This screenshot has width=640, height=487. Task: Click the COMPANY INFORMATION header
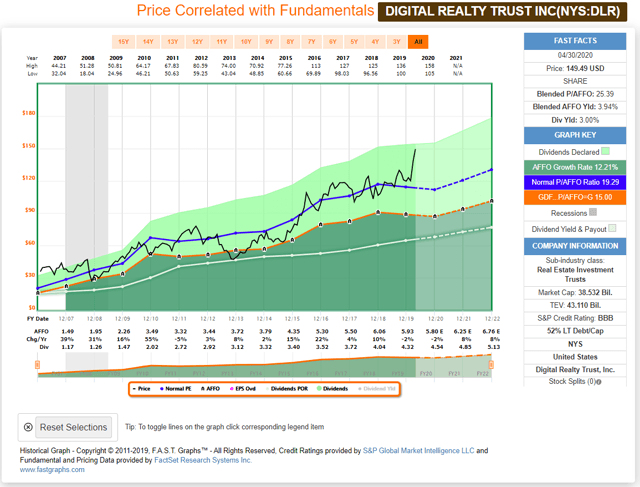(x=575, y=246)
